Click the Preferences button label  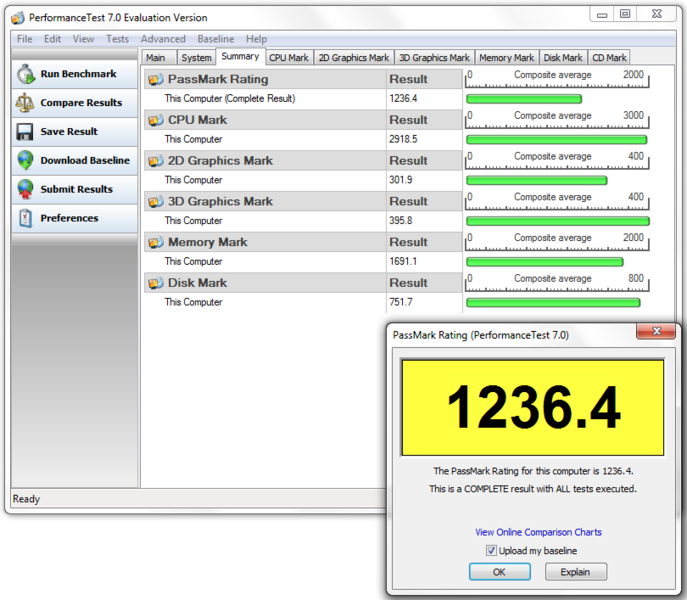(69, 218)
